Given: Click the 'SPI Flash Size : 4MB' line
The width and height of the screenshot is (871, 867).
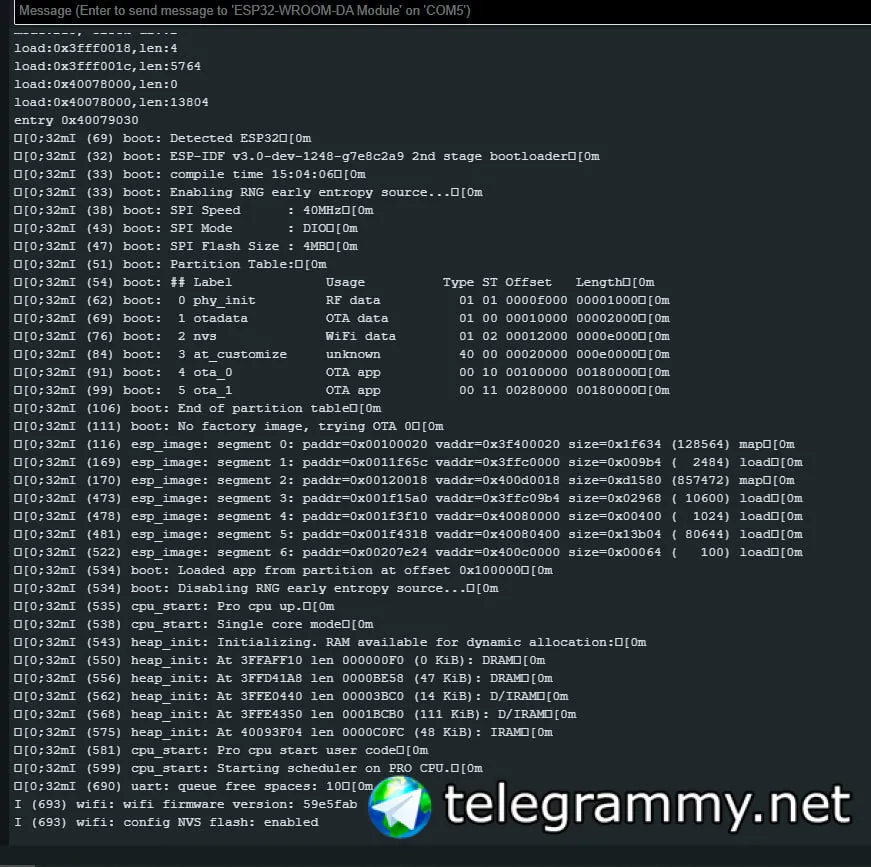Looking at the screenshot, I should (x=186, y=246).
